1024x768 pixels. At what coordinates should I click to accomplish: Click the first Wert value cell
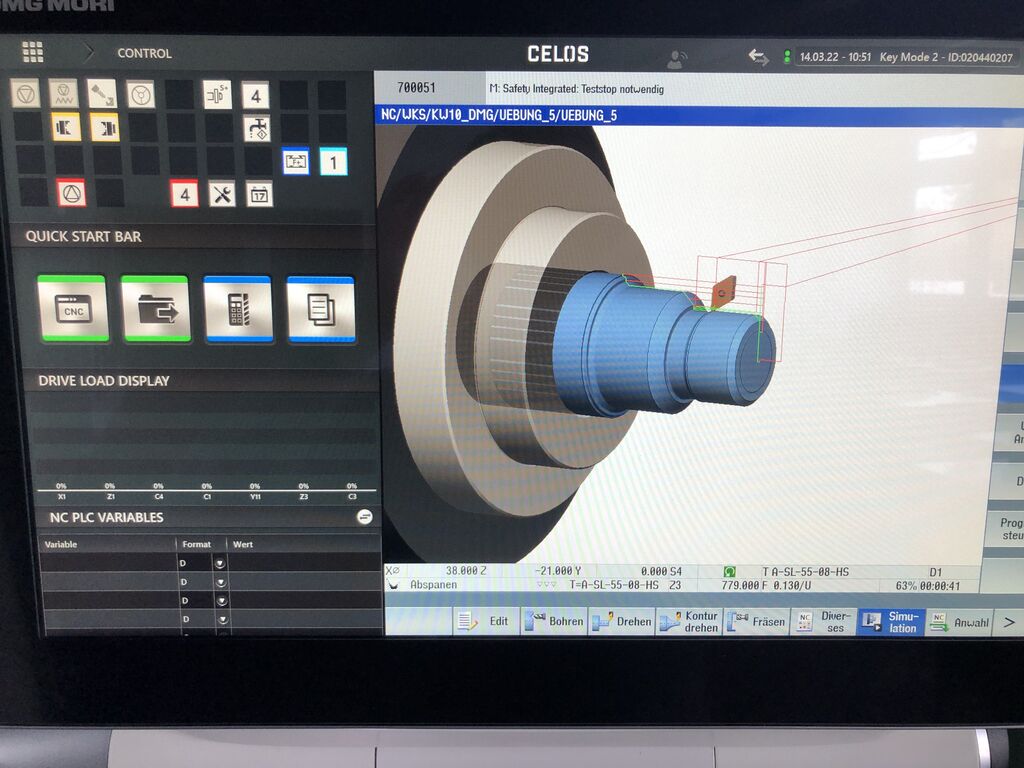point(306,563)
